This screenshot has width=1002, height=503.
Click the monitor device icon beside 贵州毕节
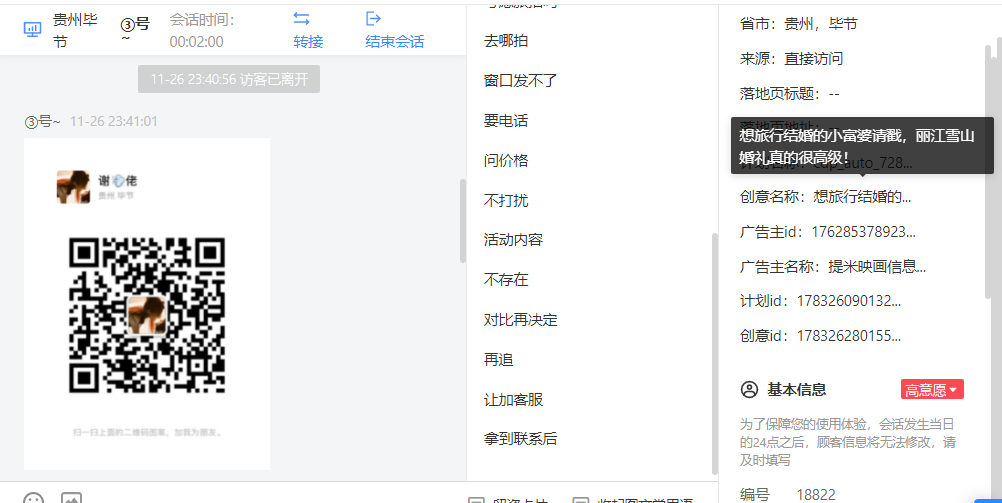[x=32, y=29]
